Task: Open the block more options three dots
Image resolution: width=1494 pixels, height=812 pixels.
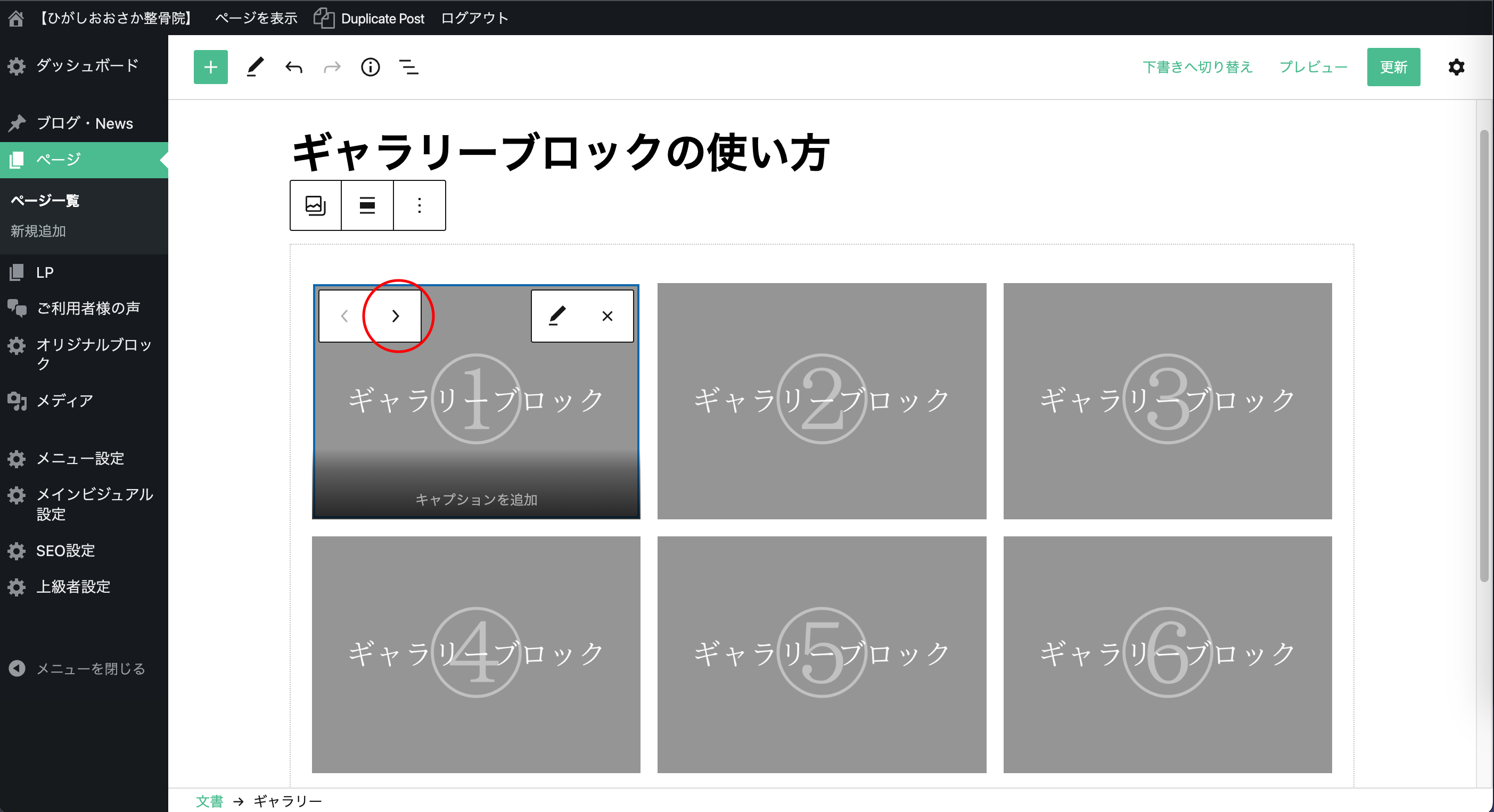Action: (x=420, y=205)
